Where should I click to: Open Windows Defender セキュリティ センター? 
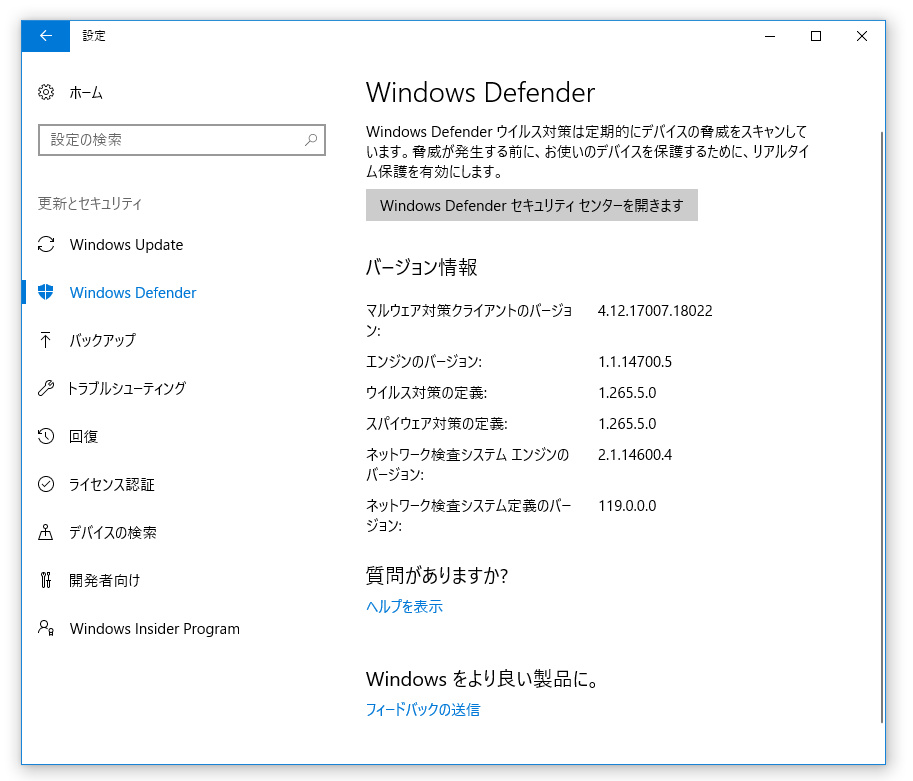531,205
